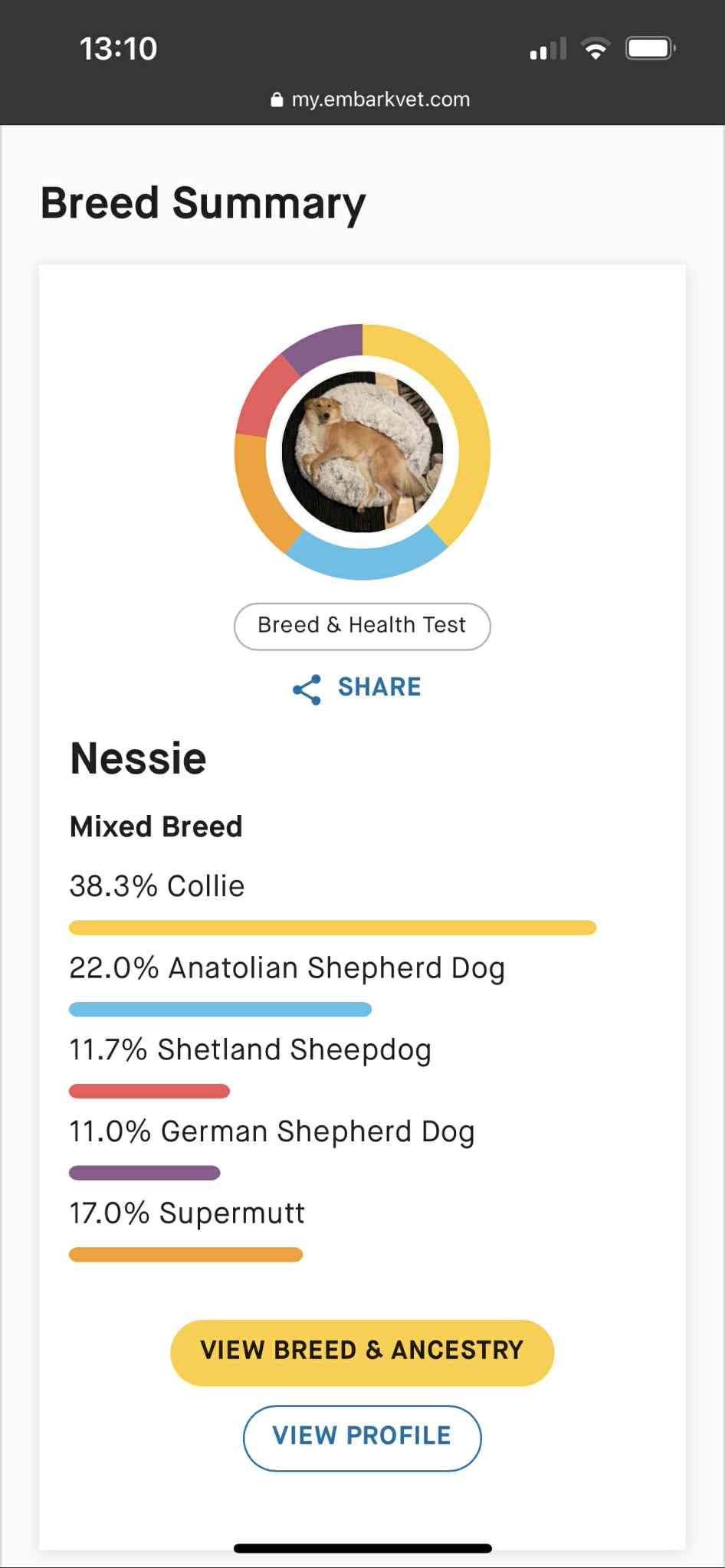Tap the my.embarkvet.com address bar
This screenshot has height=1568, width=725.
coord(370,100)
